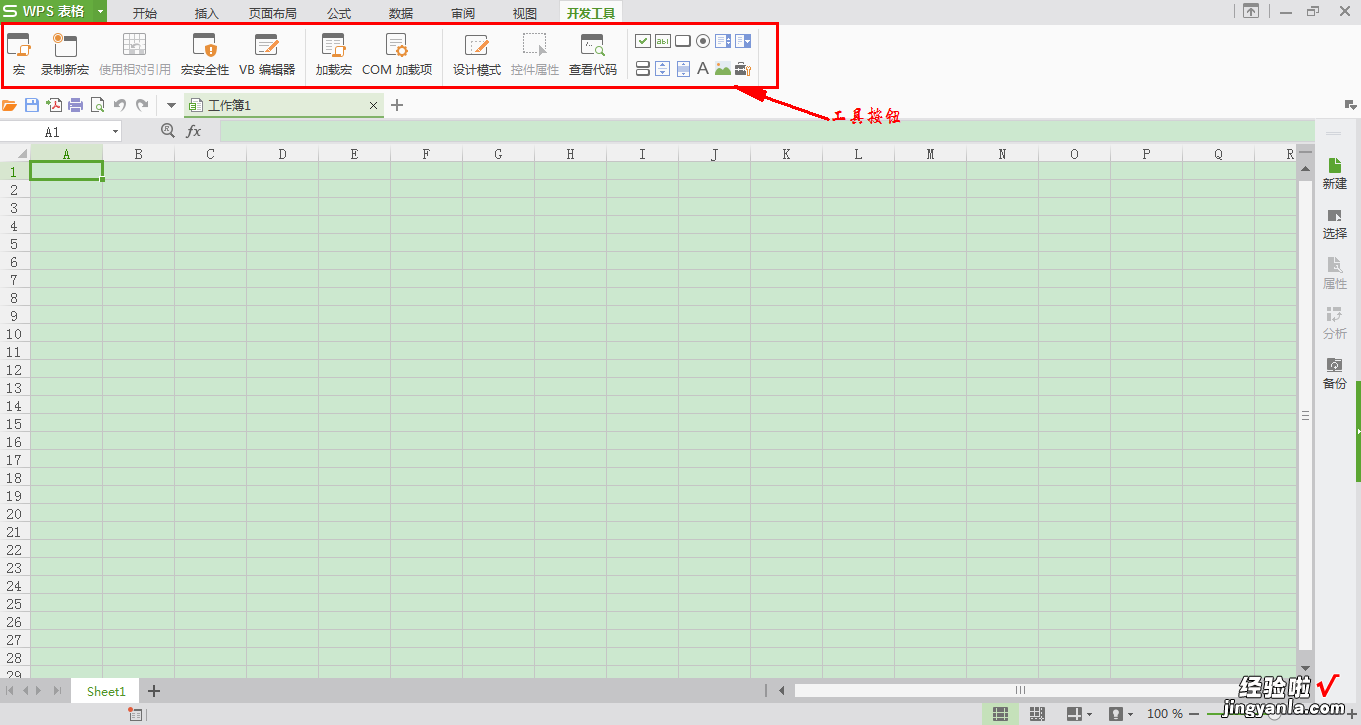
Task: Open the WPS 表格 application menu arrow
Action: pyautogui.click(x=100, y=11)
